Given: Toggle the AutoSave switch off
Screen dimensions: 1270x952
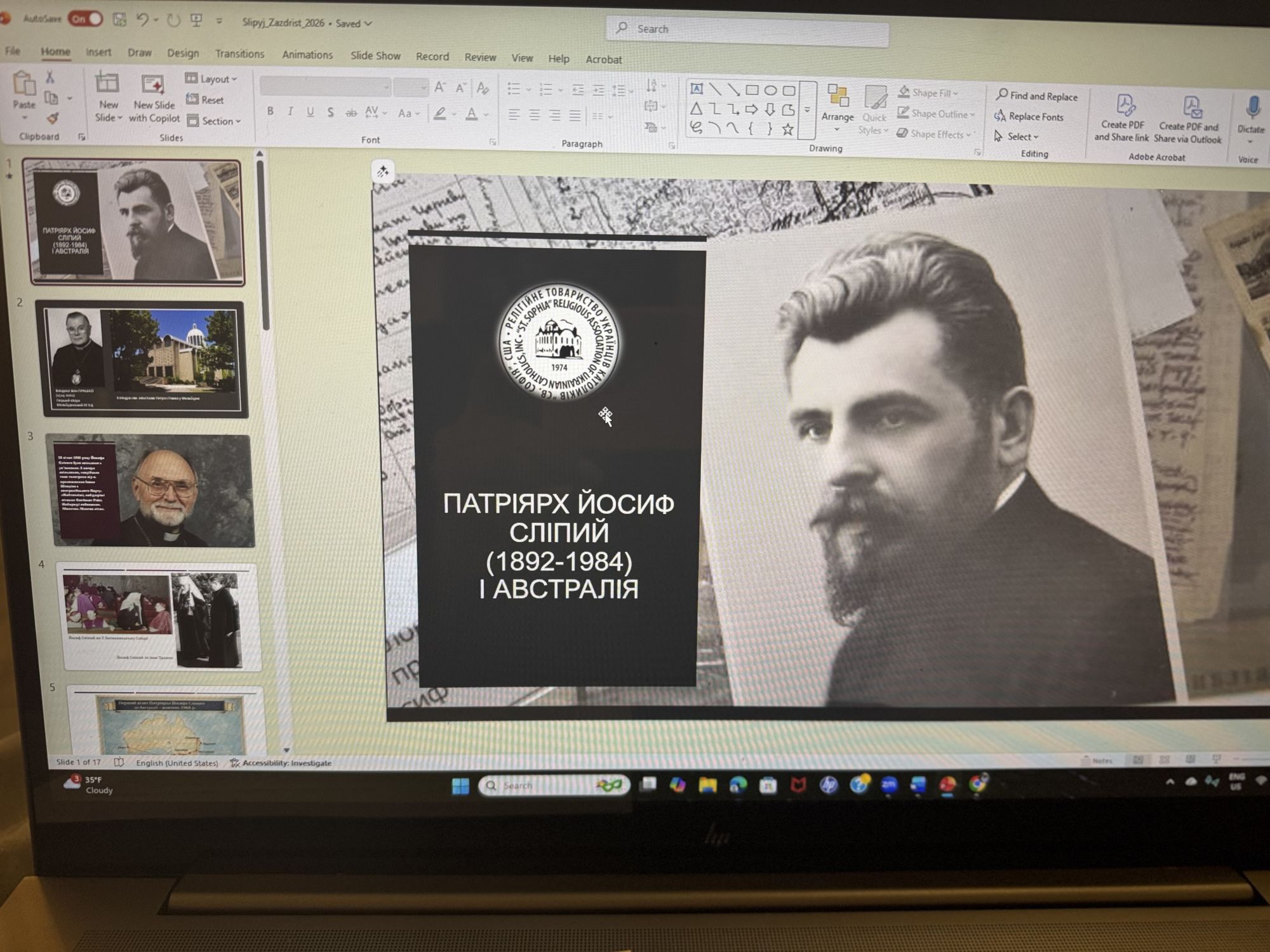Looking at the screenshot, I should (x=86, y=19).
